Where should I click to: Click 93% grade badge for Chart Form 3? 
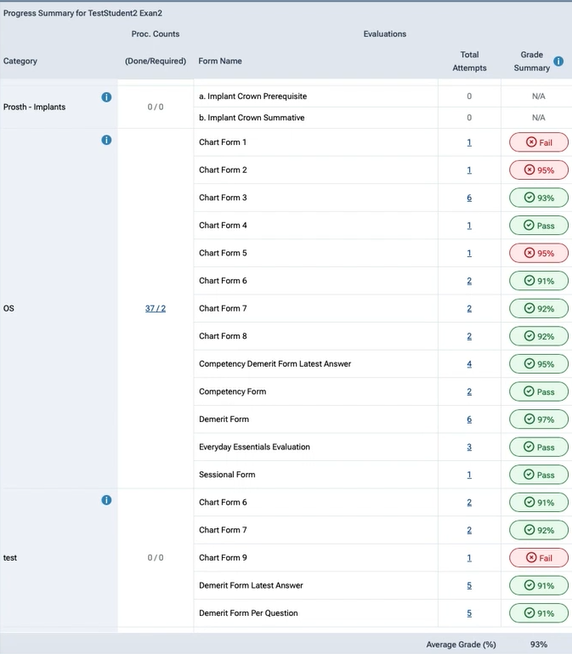click(x=539, y=198)
